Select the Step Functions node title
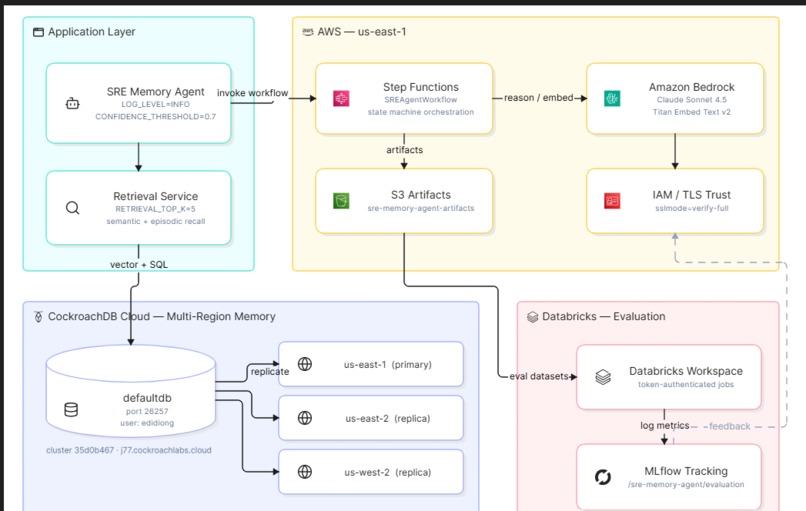Screen dimensions: 806x511 tap(420, 87)
